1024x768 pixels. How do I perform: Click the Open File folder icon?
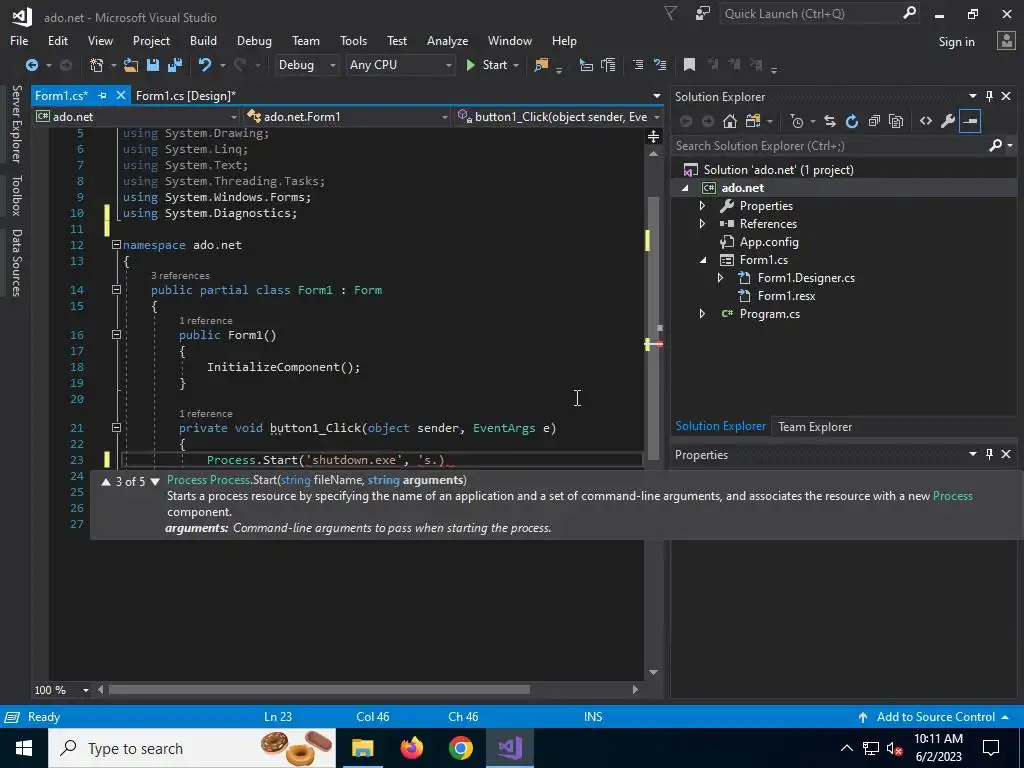pos(131,65)
